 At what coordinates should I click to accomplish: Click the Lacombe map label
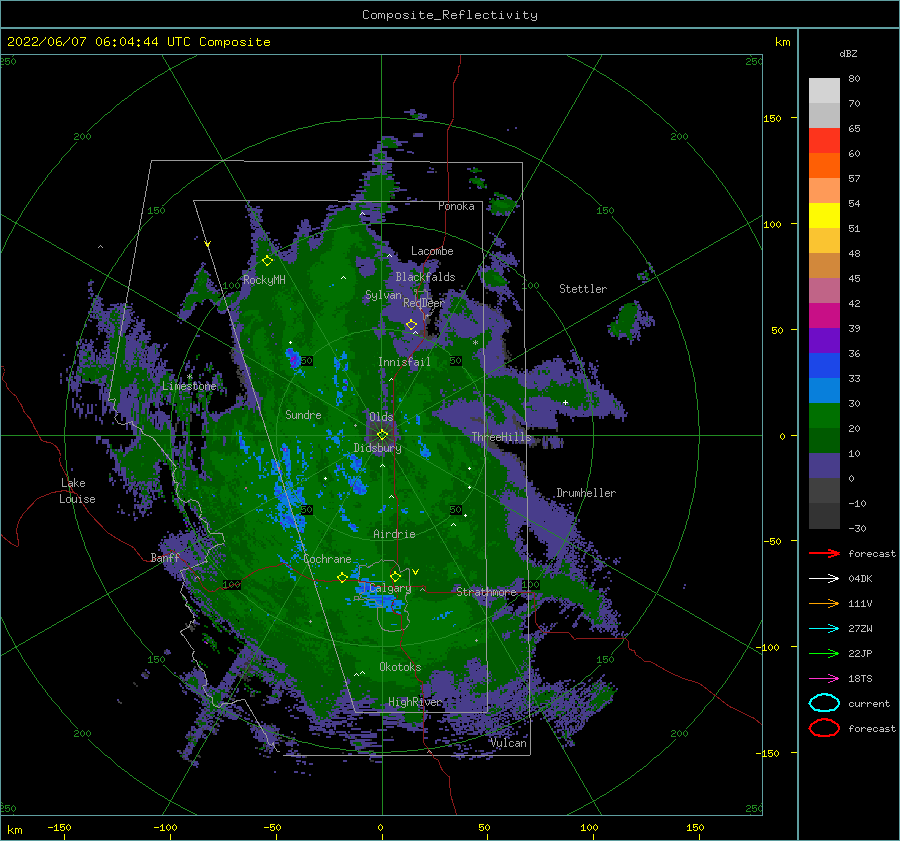(x=432, y=251)
